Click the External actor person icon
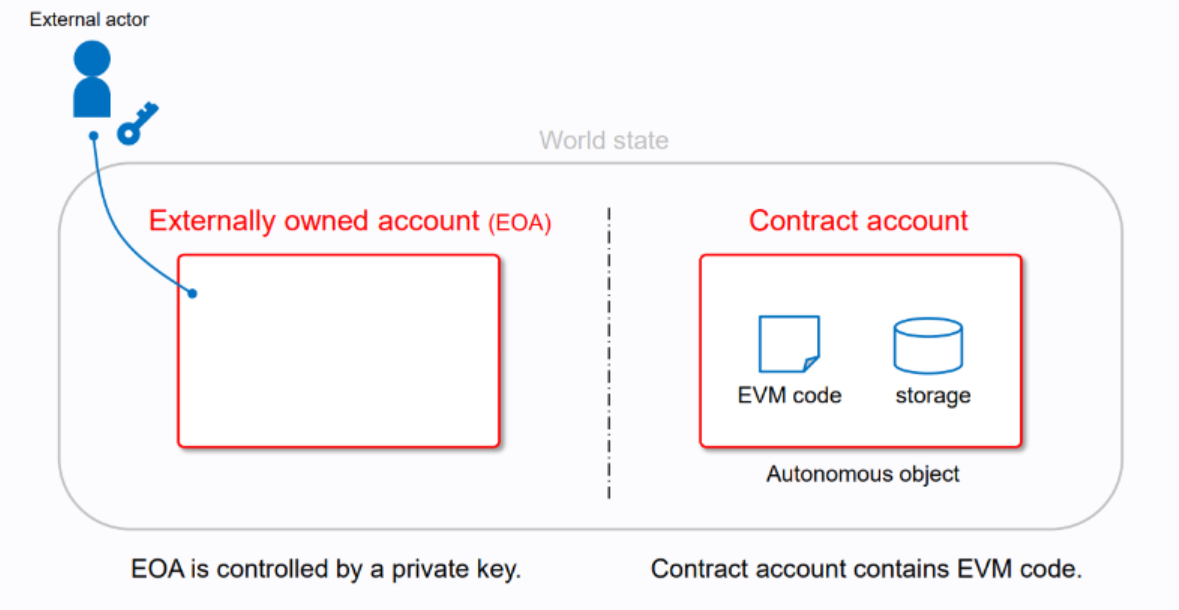This screenshot has width=1179, height=610. pos(91,80)
